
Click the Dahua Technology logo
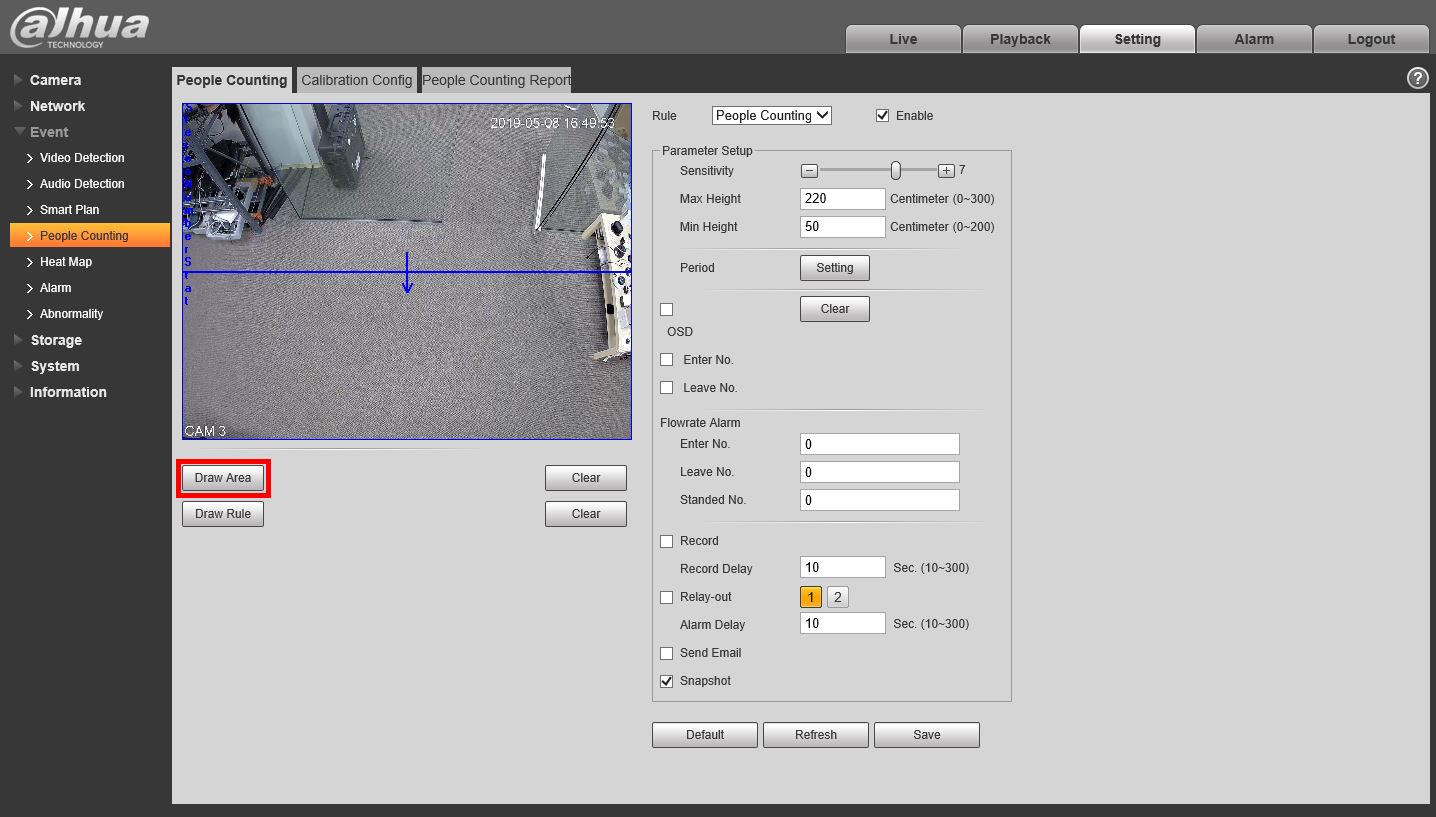click(80, 28)
